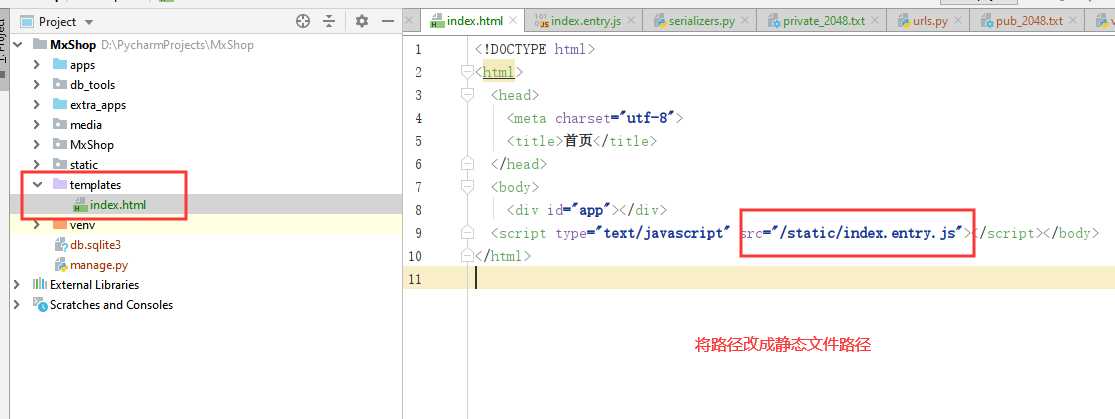This screenshot has width=1115, height=419.
Task: Select index.html in the project tree
Action: [x=118, y=205]
